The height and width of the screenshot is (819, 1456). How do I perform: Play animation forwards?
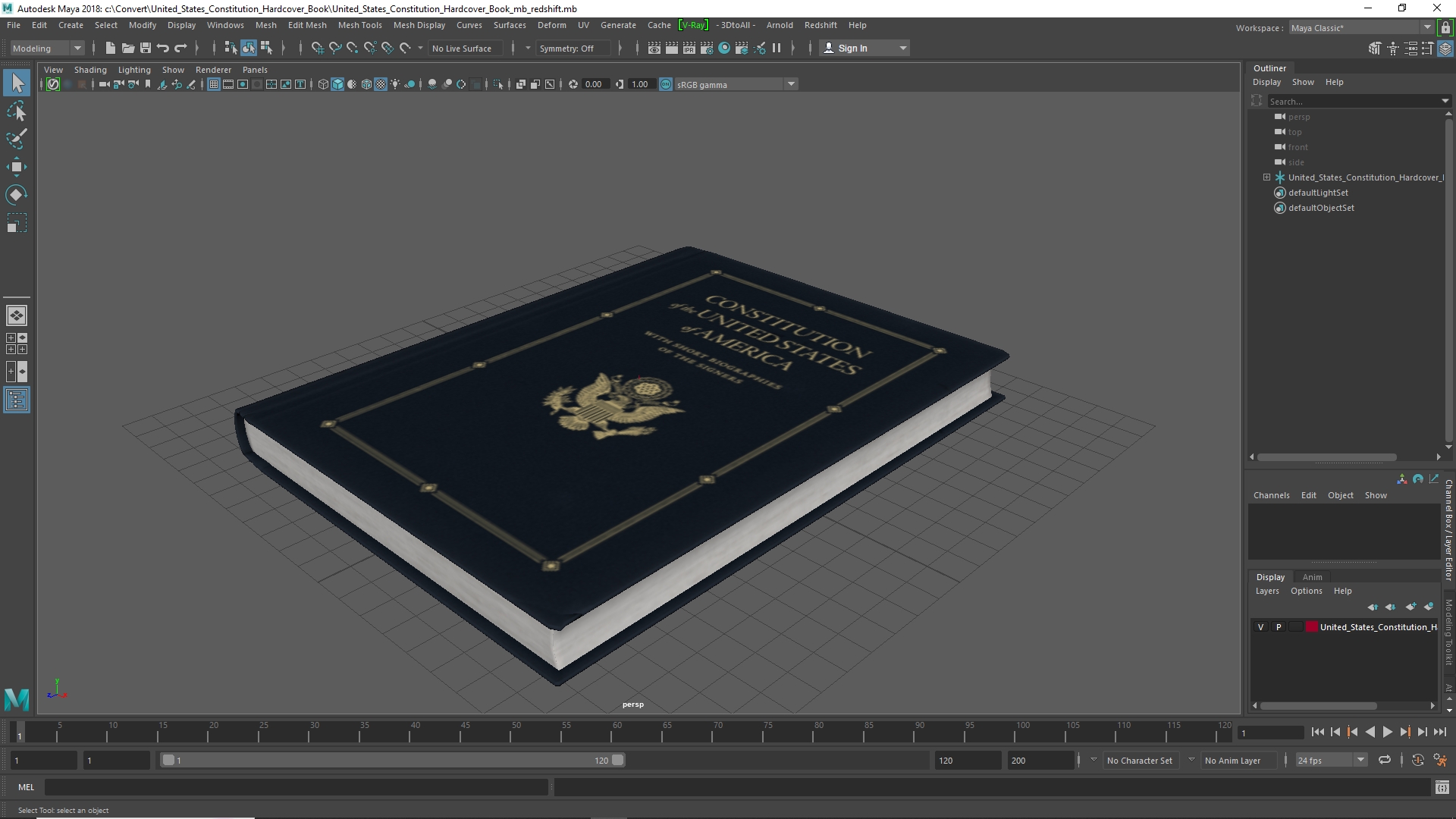[x=1387, y=732]
